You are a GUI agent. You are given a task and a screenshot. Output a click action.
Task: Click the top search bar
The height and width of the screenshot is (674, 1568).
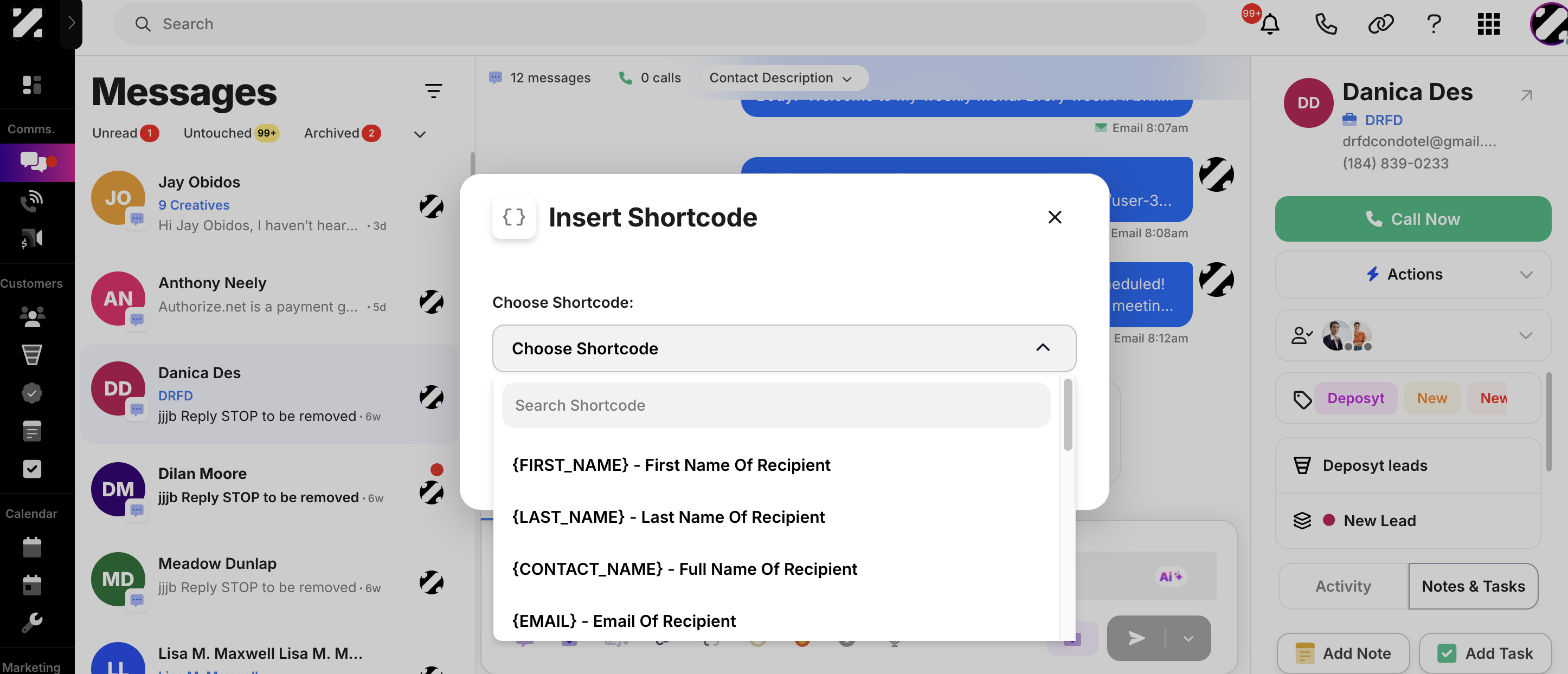(659, 24)
